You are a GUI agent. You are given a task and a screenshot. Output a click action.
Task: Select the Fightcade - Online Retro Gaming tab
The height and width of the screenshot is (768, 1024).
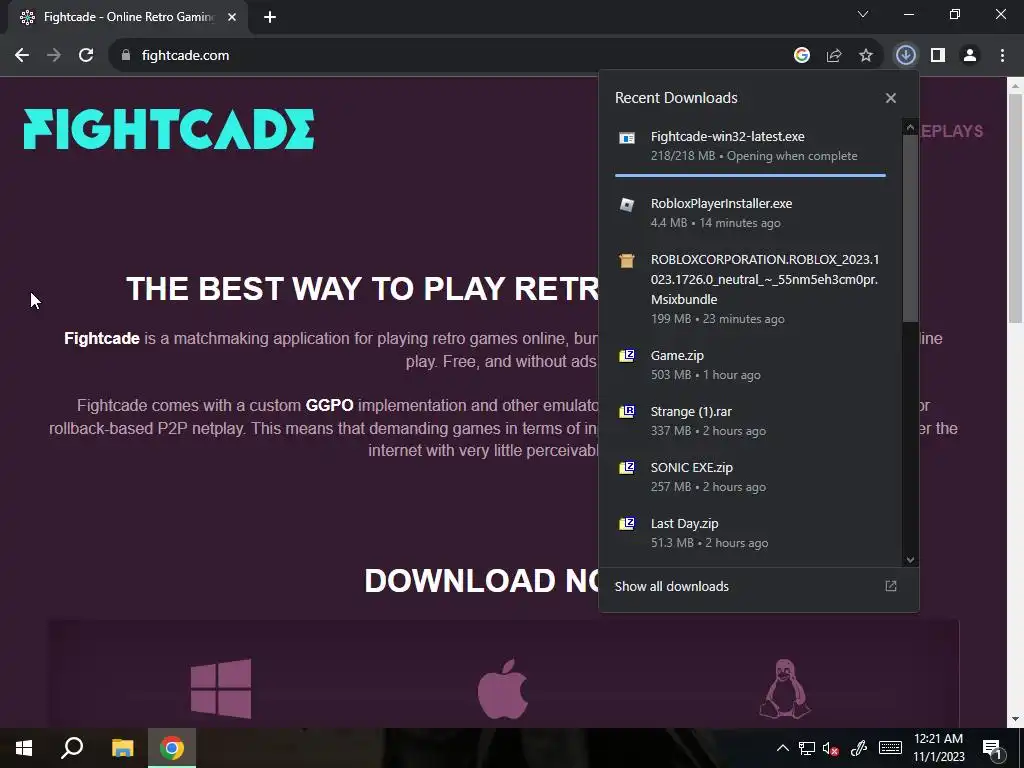pyautogui.click(x=128, y=18)
